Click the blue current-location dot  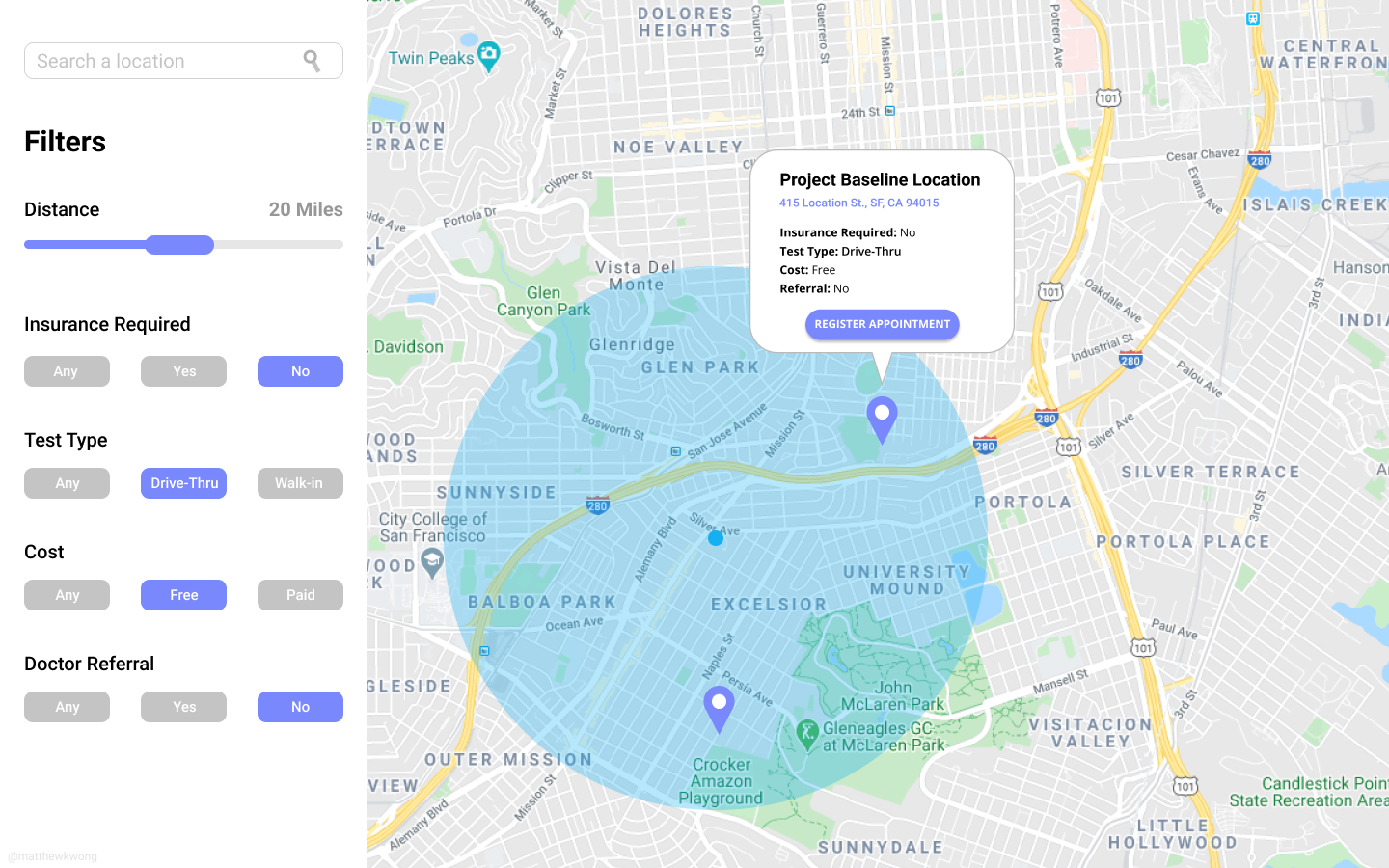click(x=716, y=538)
